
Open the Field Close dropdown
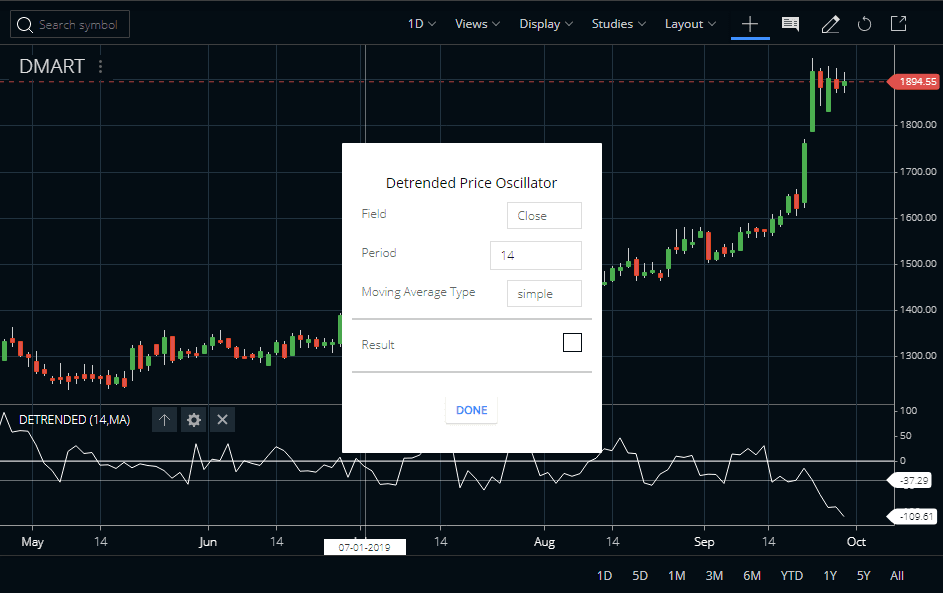tap(544, 215)
